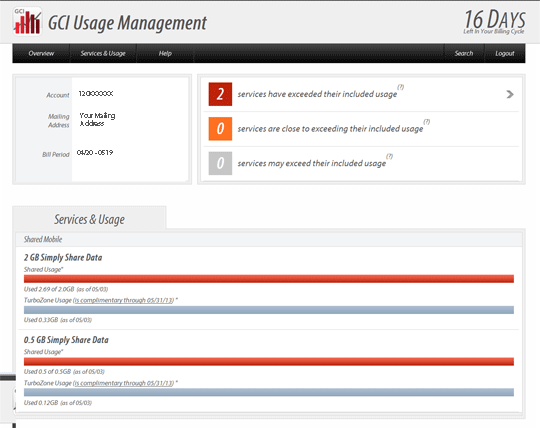Click the 'GCI Usage Management' title
Image resolution: width=540 pixels, height=428 pixels.
(127, 23)
